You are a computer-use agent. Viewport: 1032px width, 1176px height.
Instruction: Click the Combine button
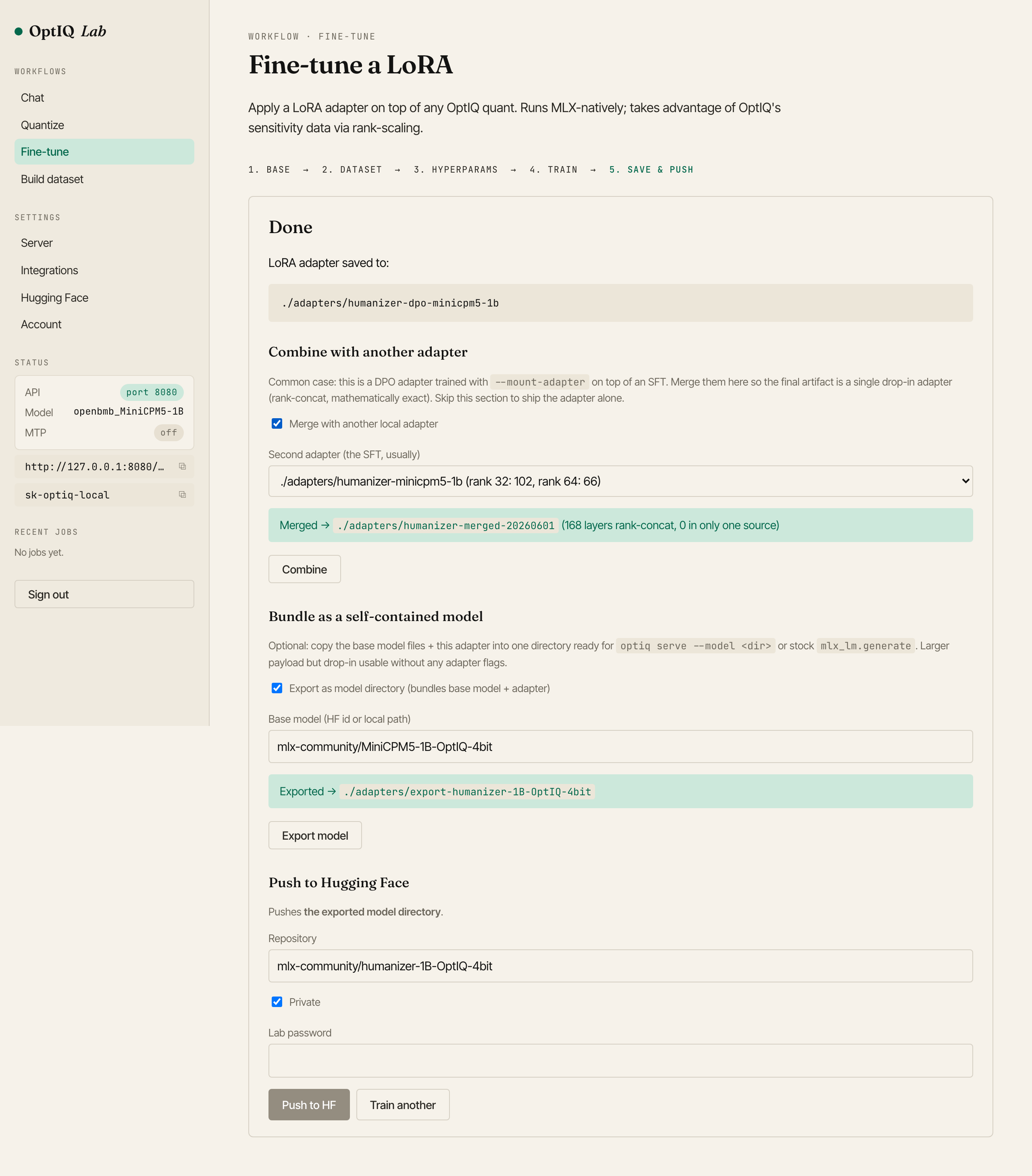(304, 569)
